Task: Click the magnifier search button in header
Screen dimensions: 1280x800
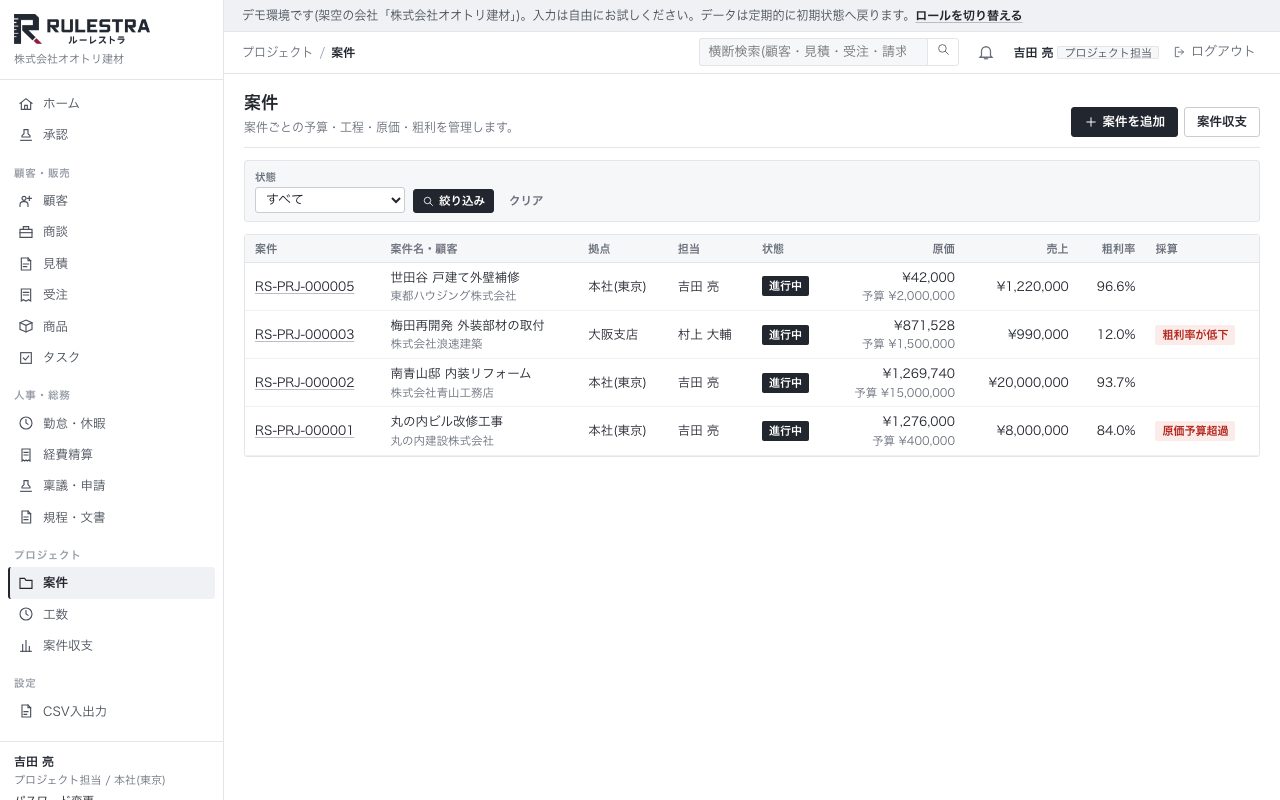Action: click(943, 52)
